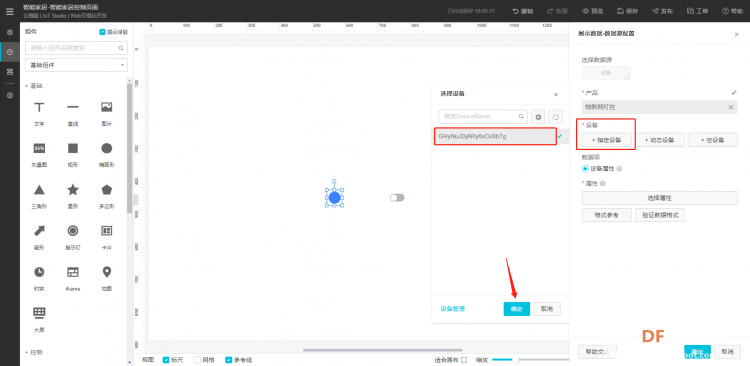Click 发布 publish in top toolbar
Viewport: 750px width, 366px height.
pos(662,11)
